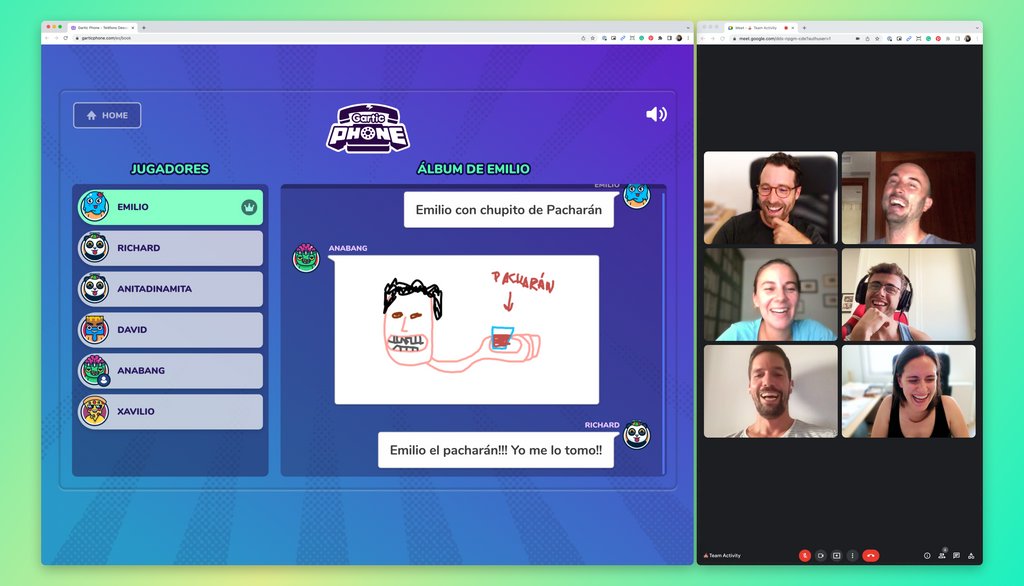Select player RICHARD in the Jugadores list

click(x=170, y=248)
